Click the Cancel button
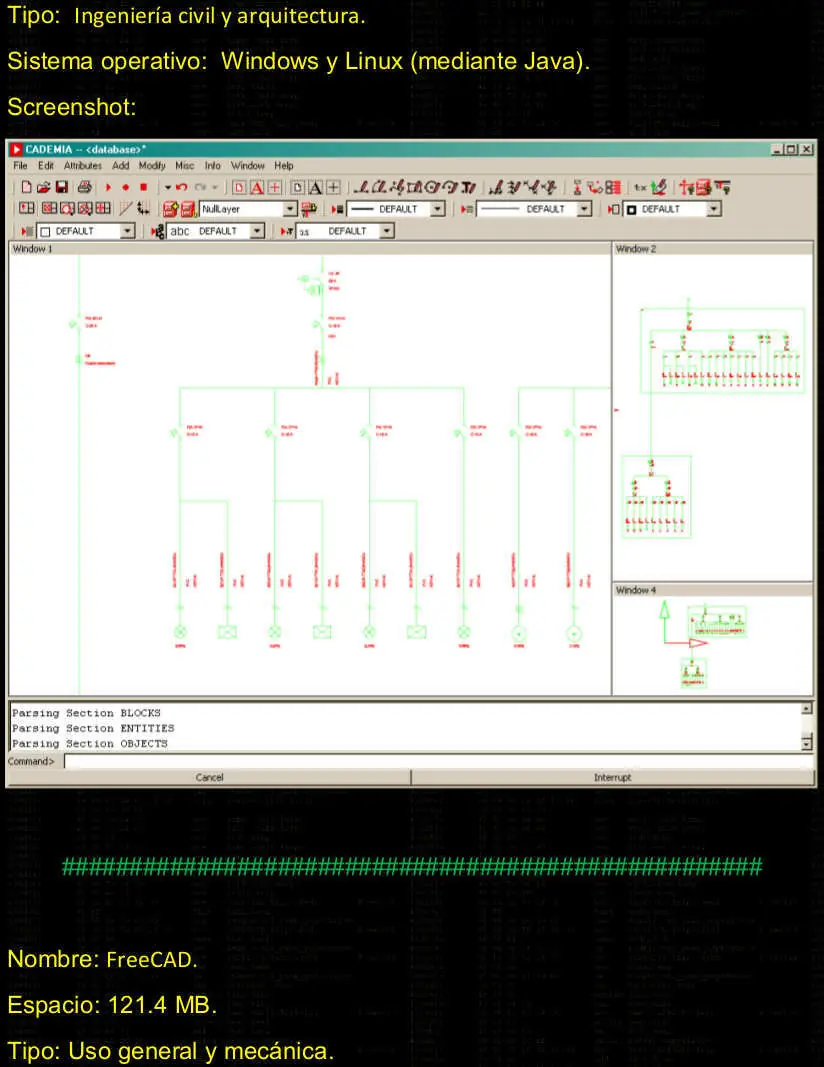 pyautogui.click(x=209, y=777)
